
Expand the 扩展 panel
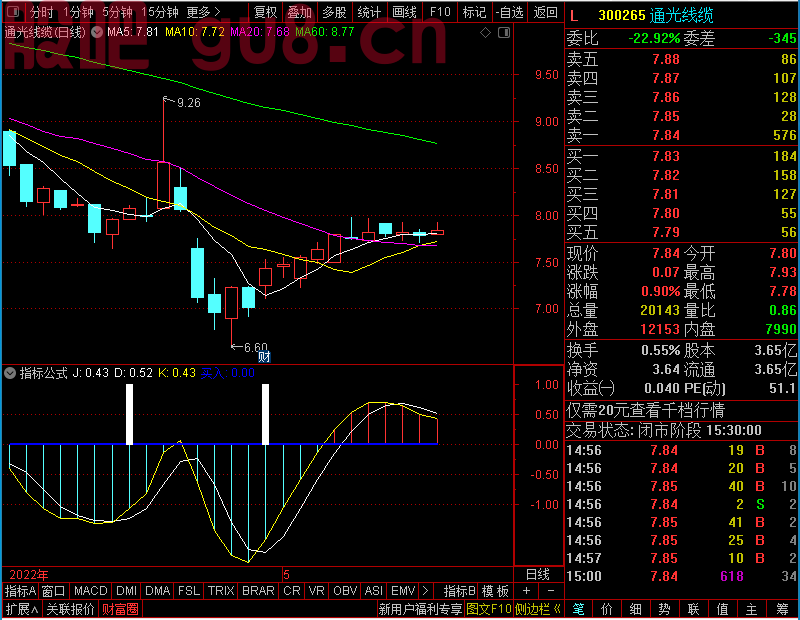click(x=22, y=609)
